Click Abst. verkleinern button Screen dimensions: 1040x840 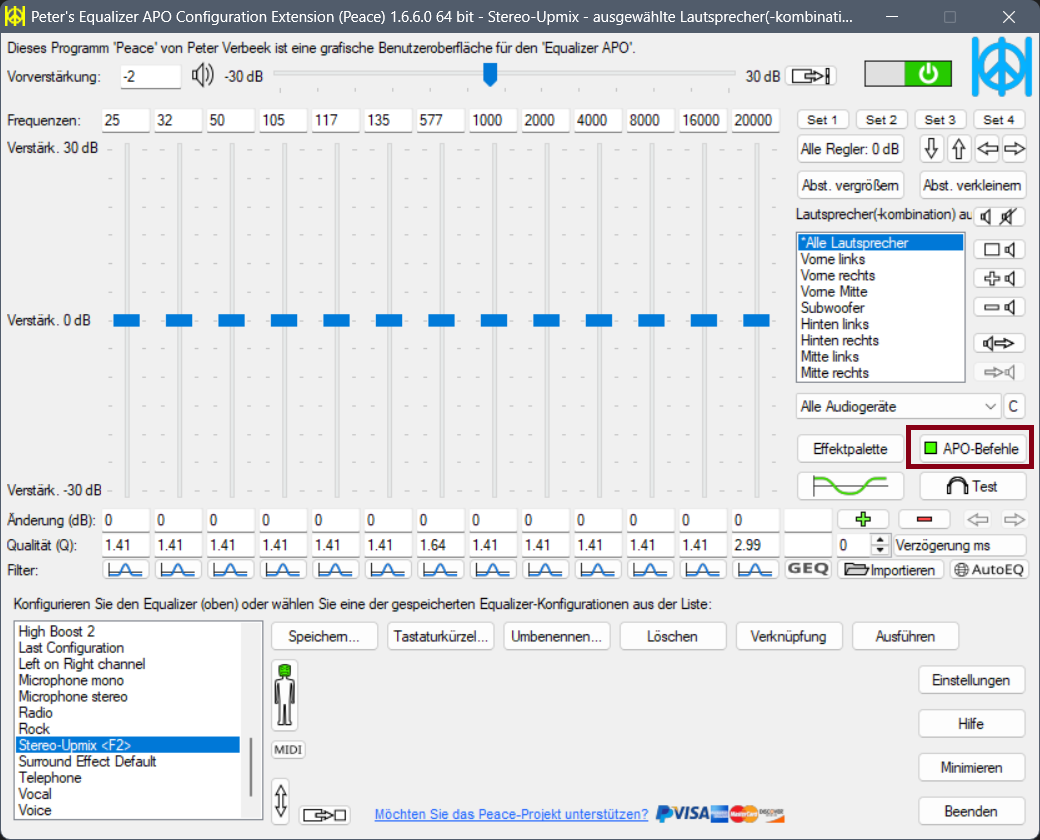pos(972,185)
